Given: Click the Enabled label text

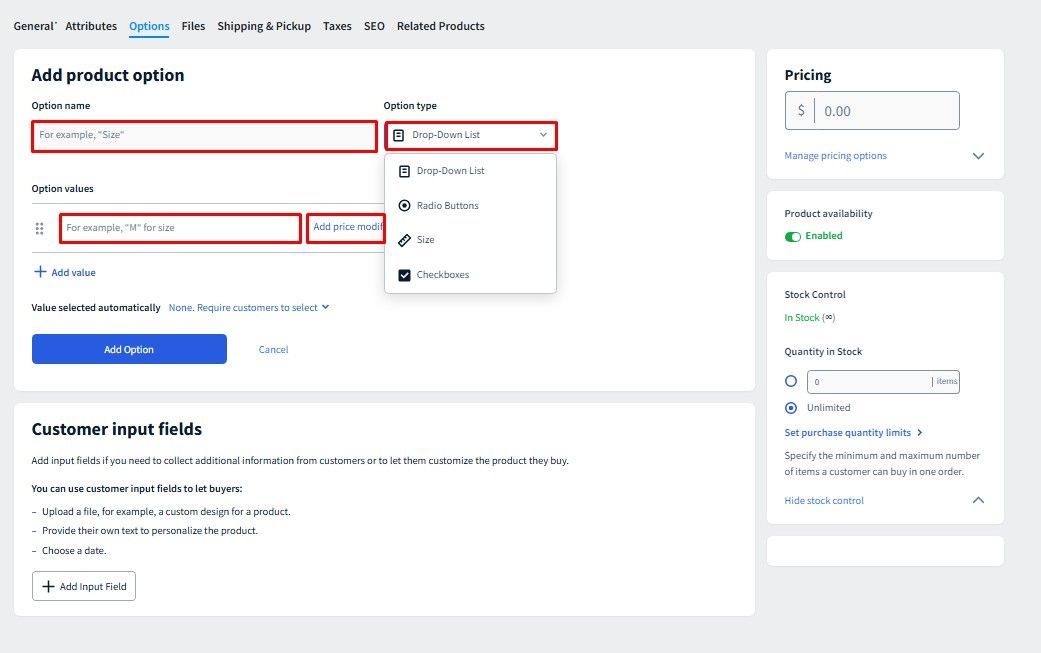Looking at the screenshot, I should [824, 236].
